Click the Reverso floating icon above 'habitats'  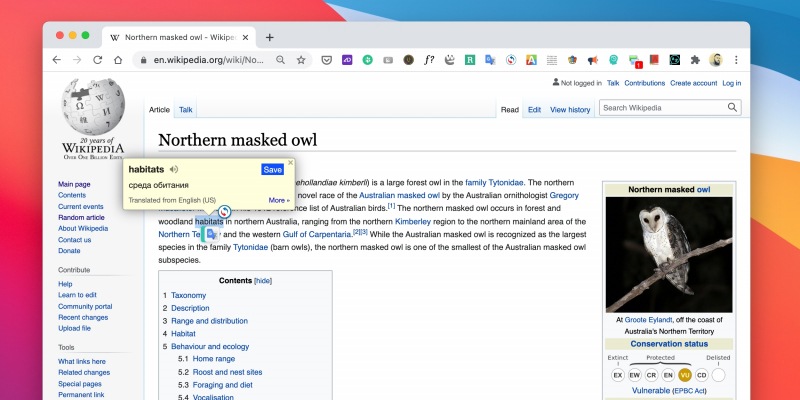[224, 211]
